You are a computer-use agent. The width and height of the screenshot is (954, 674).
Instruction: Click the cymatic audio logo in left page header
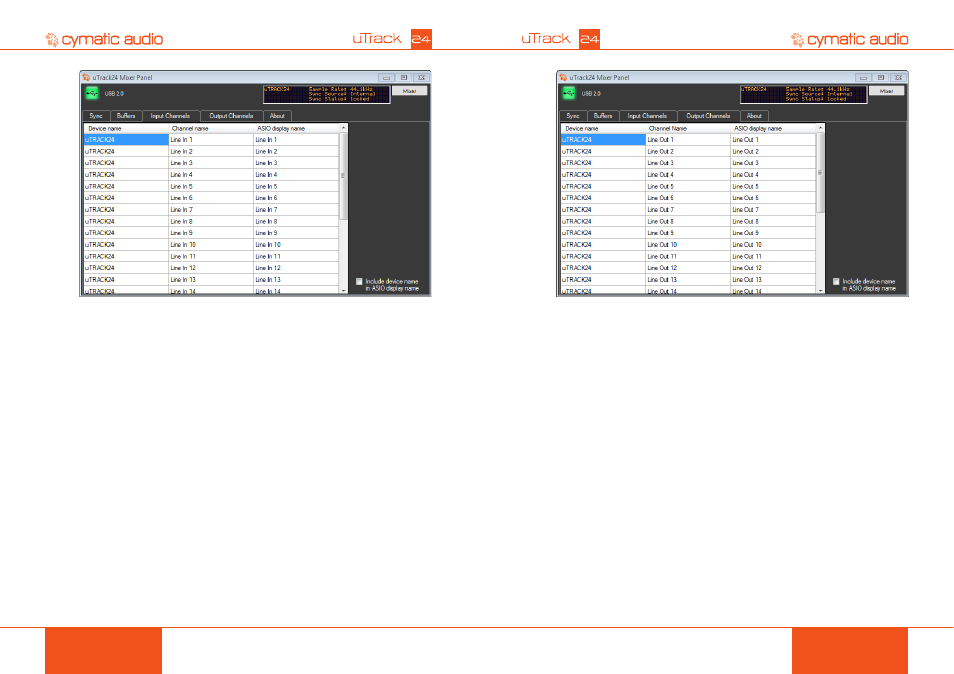[x=104, y=40]
